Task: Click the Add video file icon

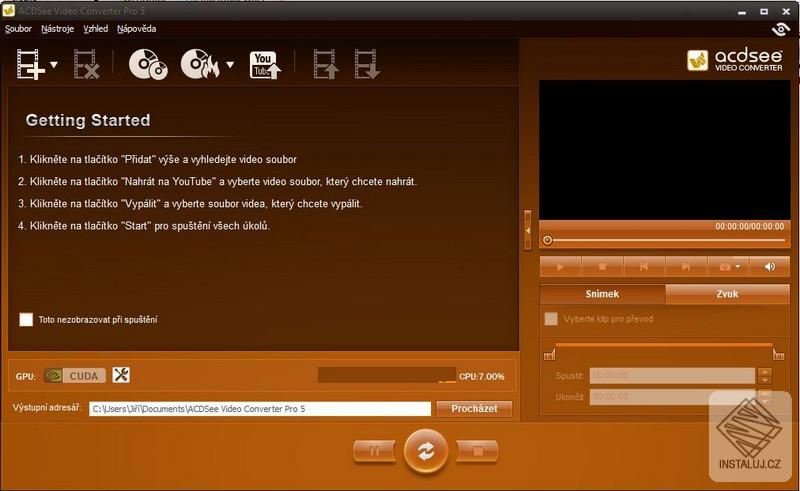Action: point(31,64)
